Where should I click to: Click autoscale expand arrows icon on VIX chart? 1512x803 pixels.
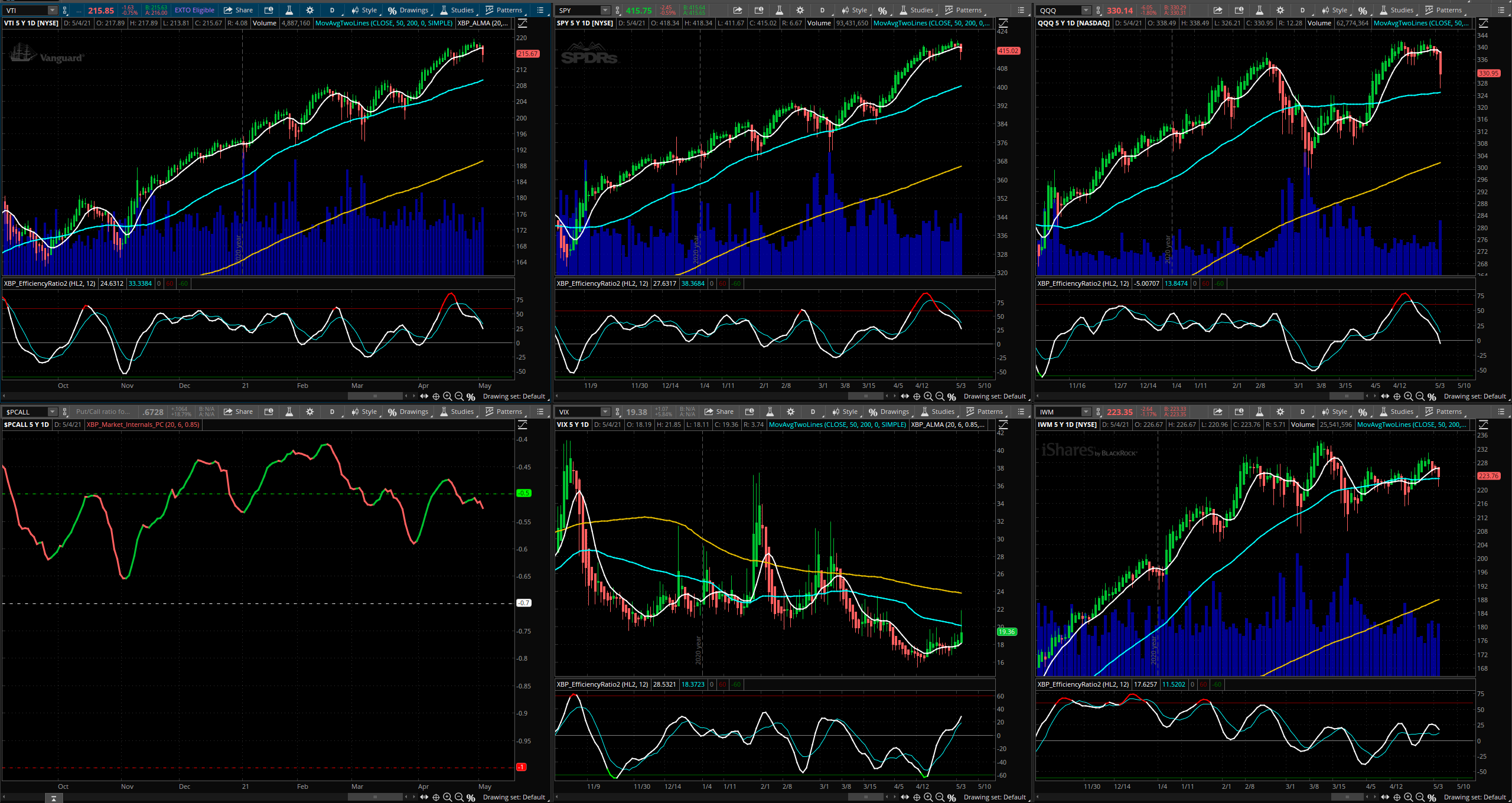click(905, 798)
